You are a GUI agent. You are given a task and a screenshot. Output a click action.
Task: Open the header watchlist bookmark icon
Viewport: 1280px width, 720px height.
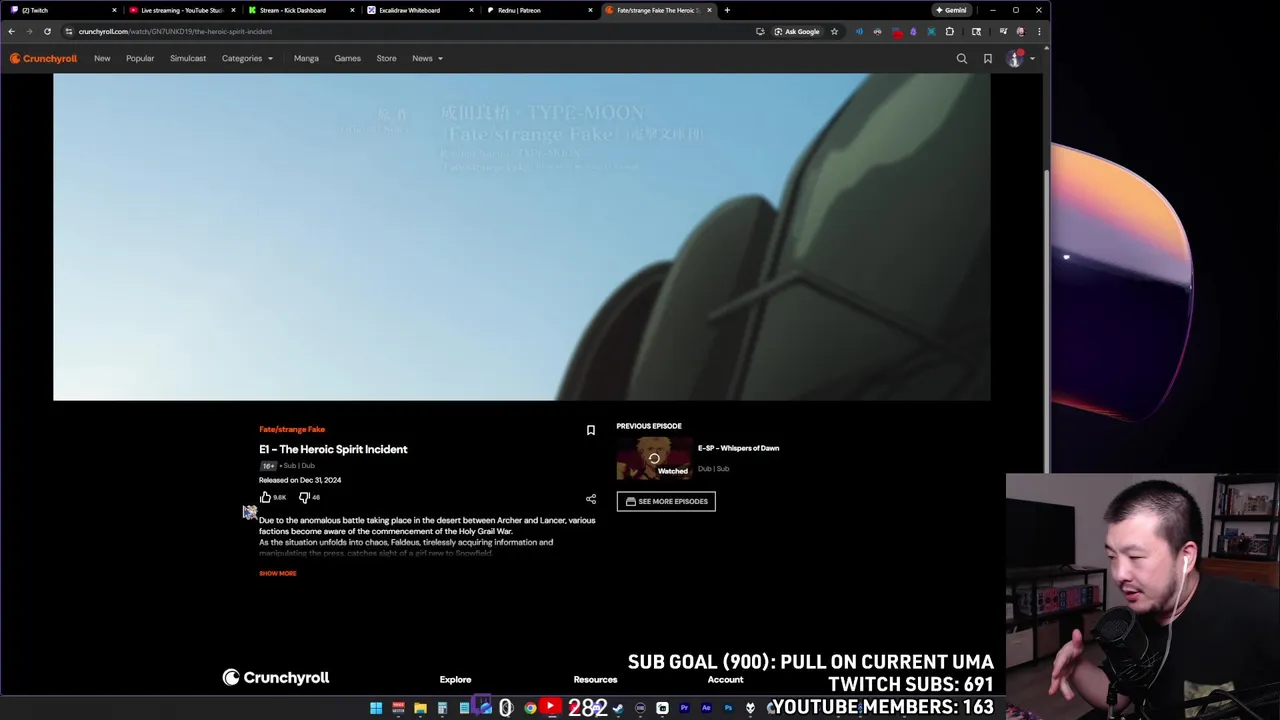[988, 58]
